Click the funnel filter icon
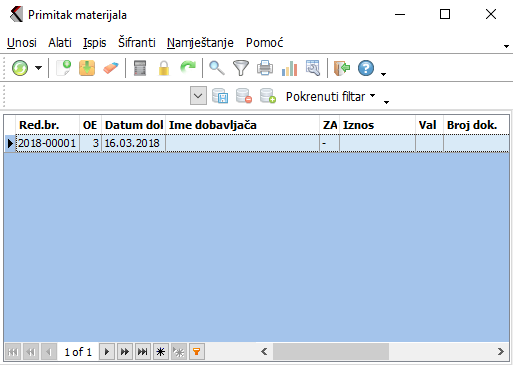The image size is (513, 365). click(241, 68)
